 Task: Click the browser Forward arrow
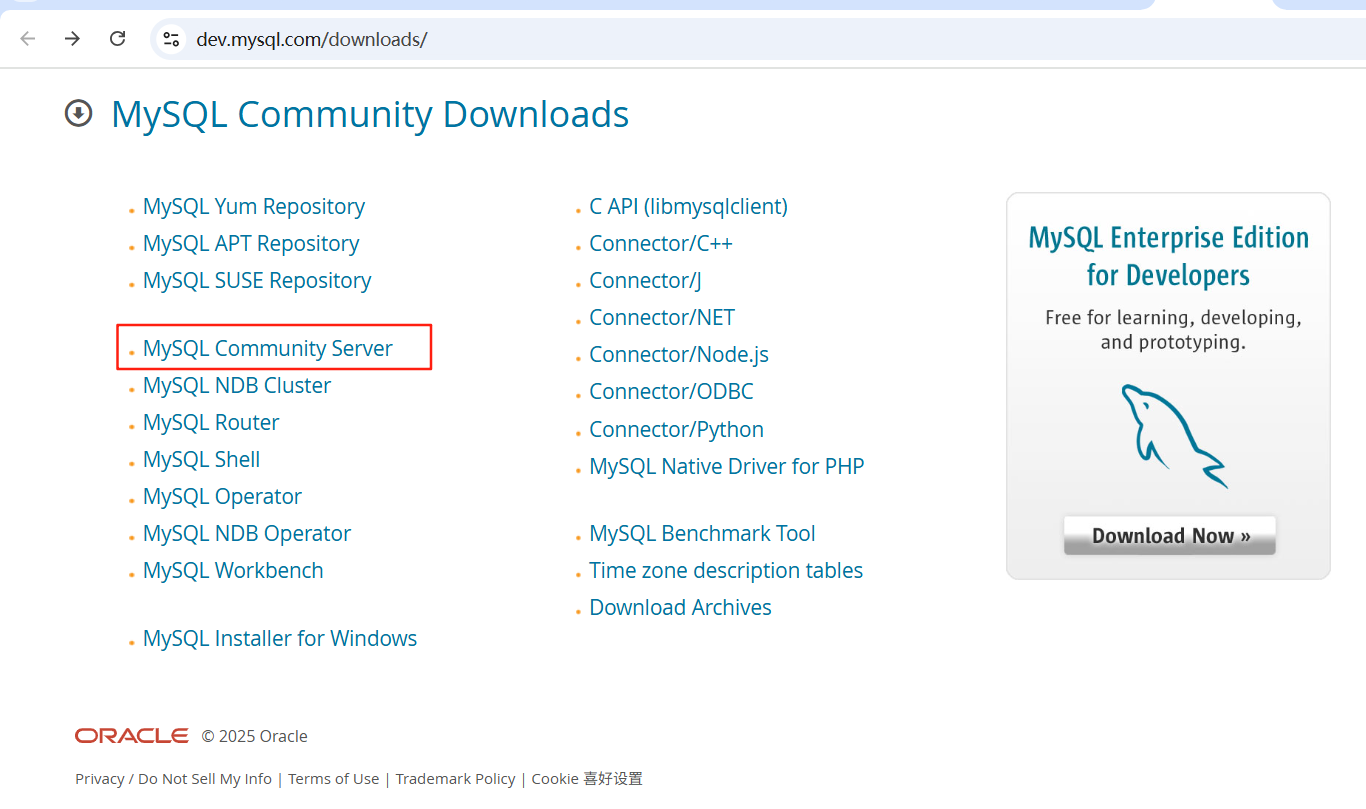coord(72,39)
